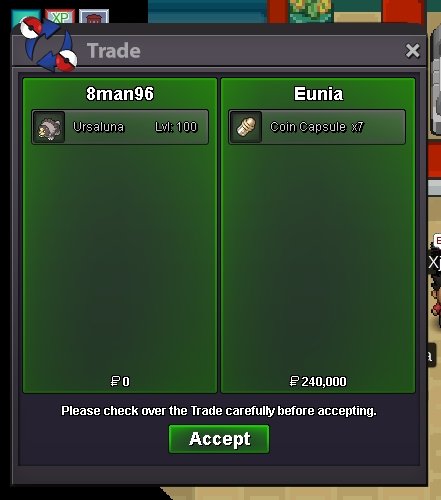Click the red house icon
This screenshot has width=441, height=500.
click(x=94, y=17)
